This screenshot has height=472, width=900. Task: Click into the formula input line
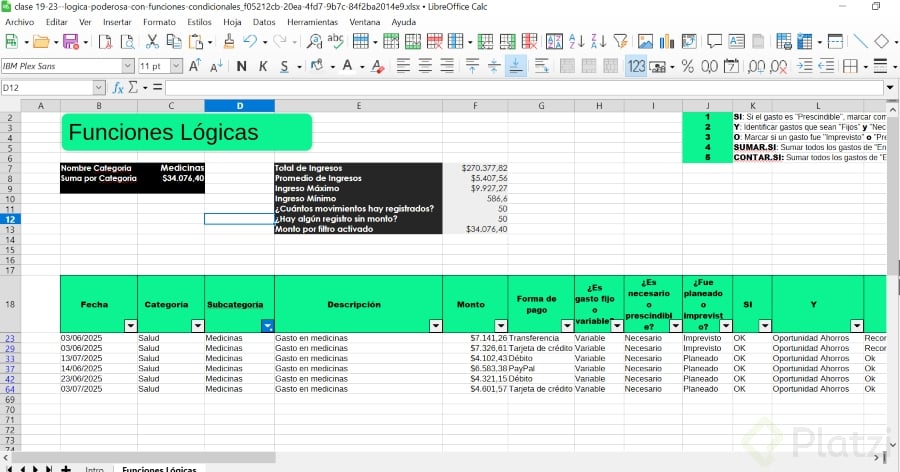(525, 88)
